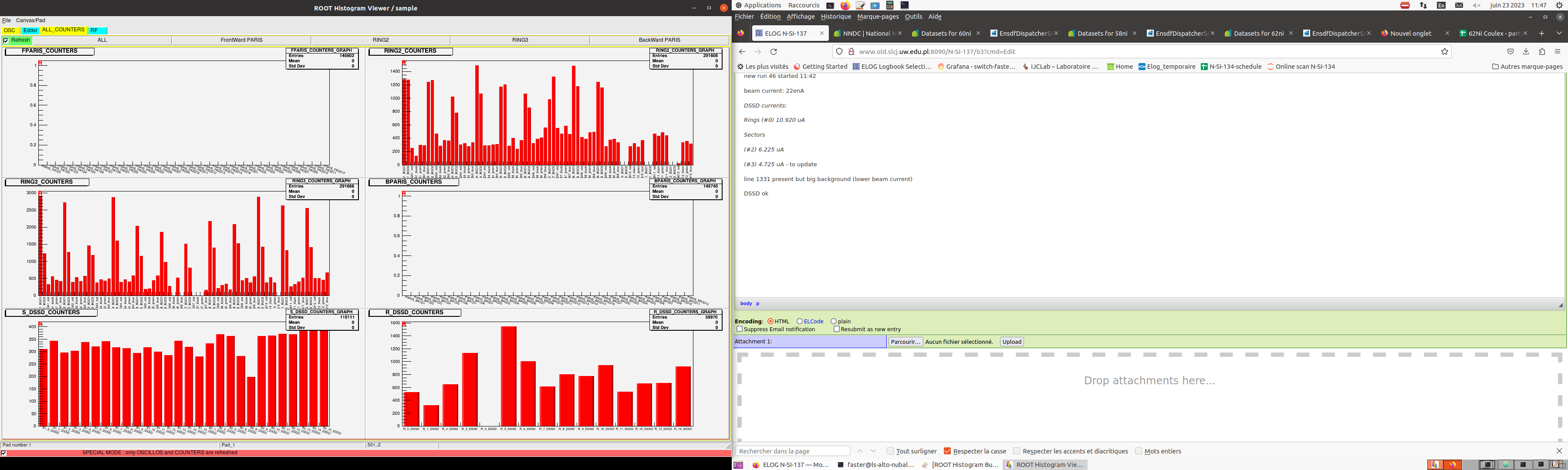Select ELCode encoding option
This screenshot has height=470, width=1568.
(800, 321)
